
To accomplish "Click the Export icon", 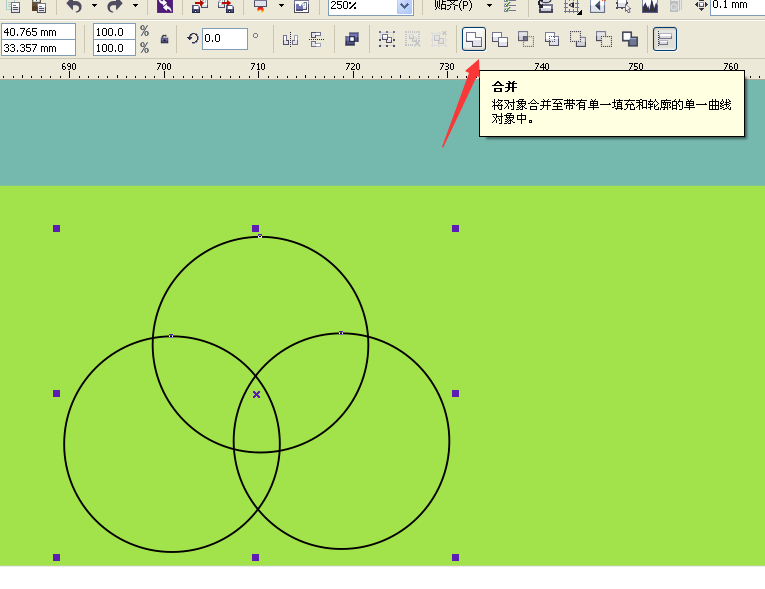I will pyautogui.click(x=226, y=6).
